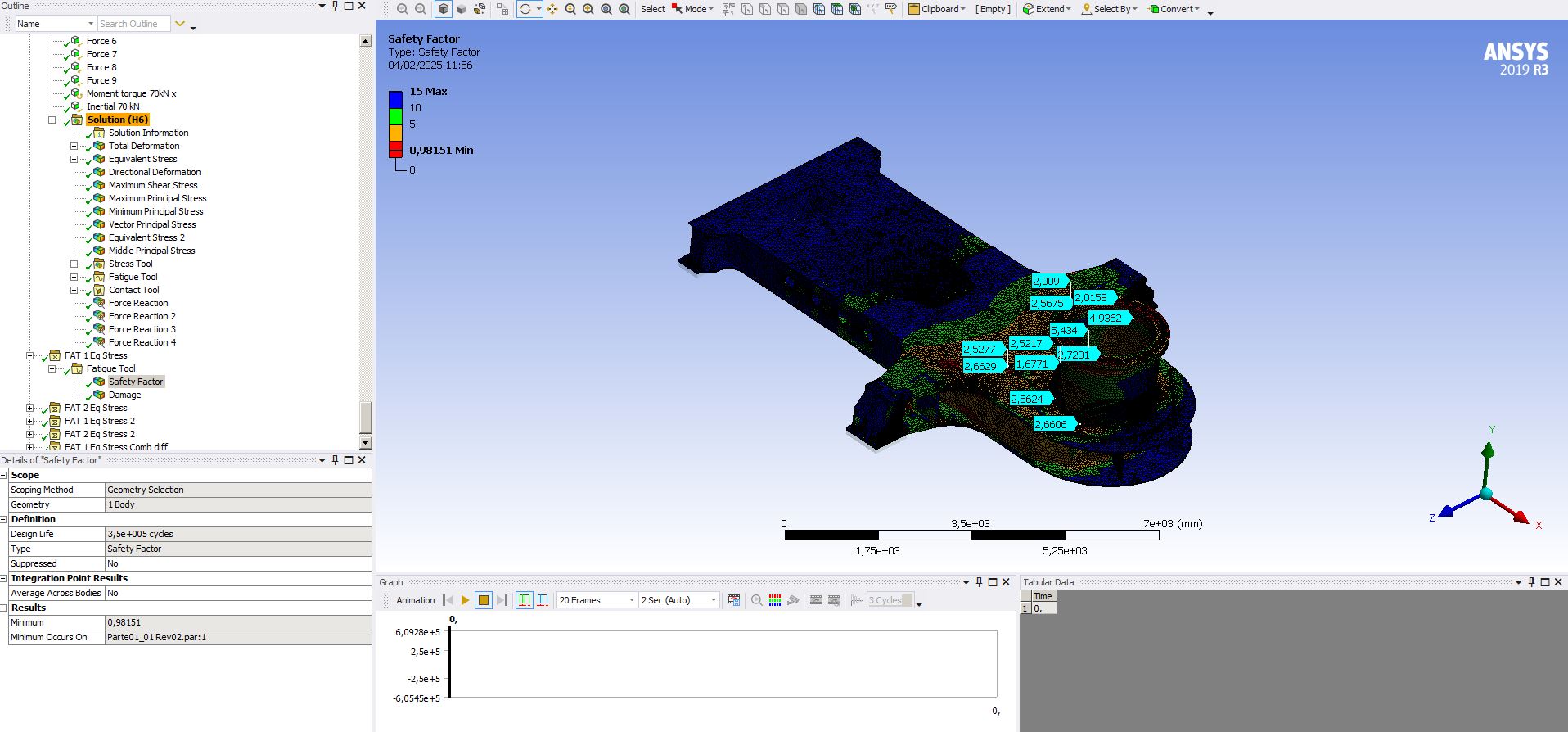Play the result animation
The image size is (1568, 732).
465,600
